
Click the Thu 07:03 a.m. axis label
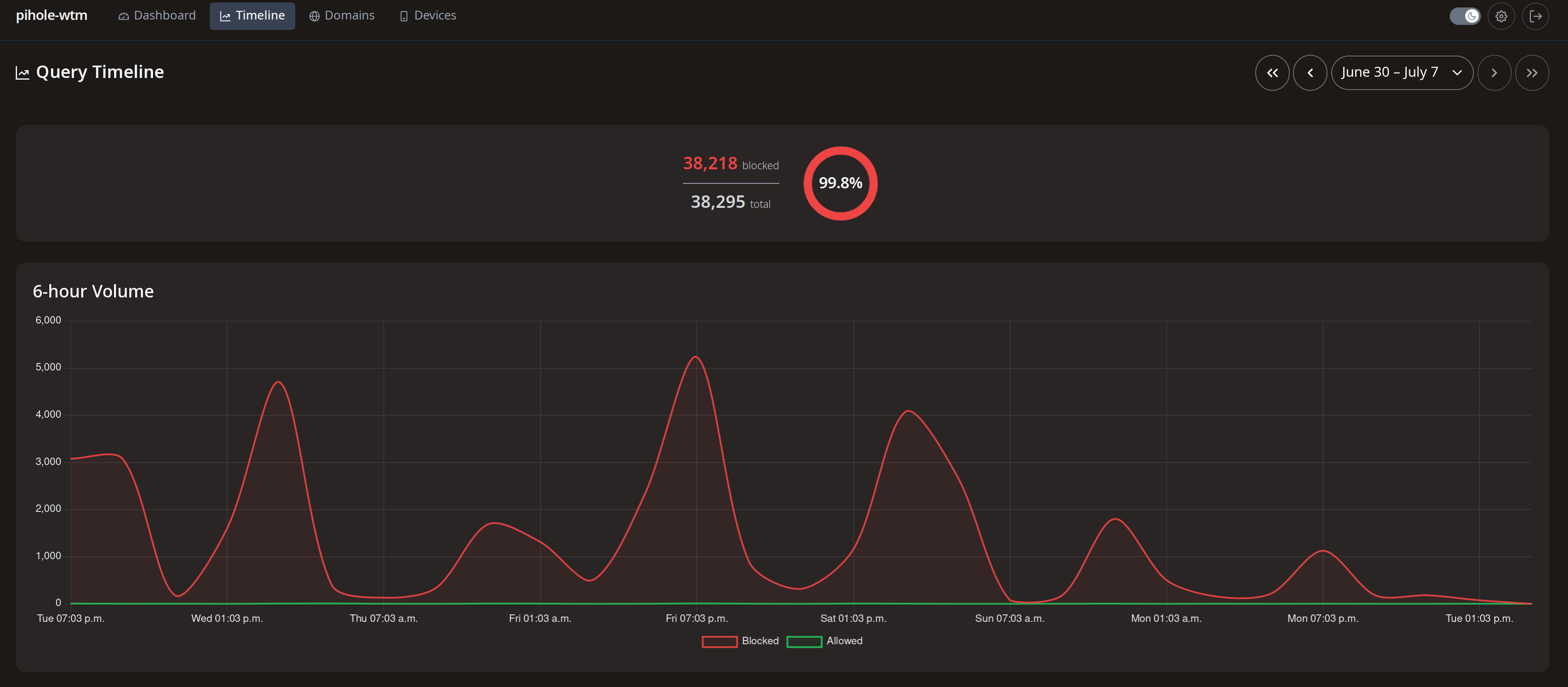384,618
